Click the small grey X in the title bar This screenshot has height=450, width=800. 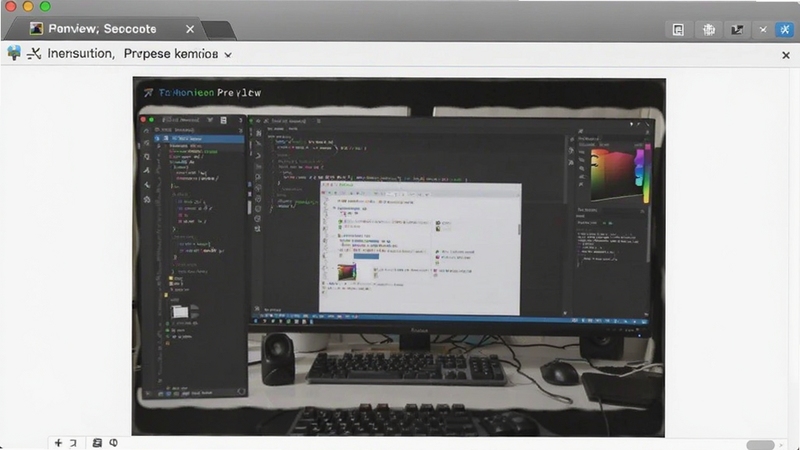coord(763,30)
